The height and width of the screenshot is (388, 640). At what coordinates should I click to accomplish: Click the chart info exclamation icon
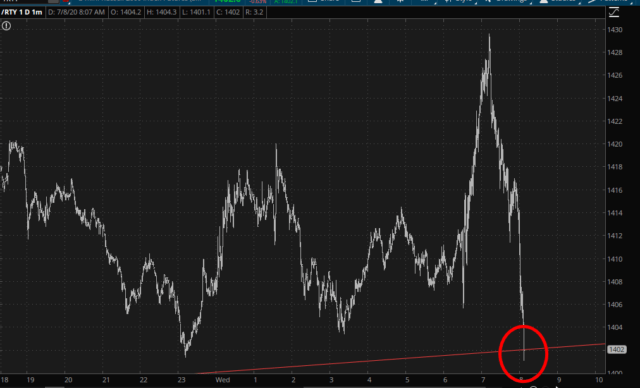coord(6,26)
